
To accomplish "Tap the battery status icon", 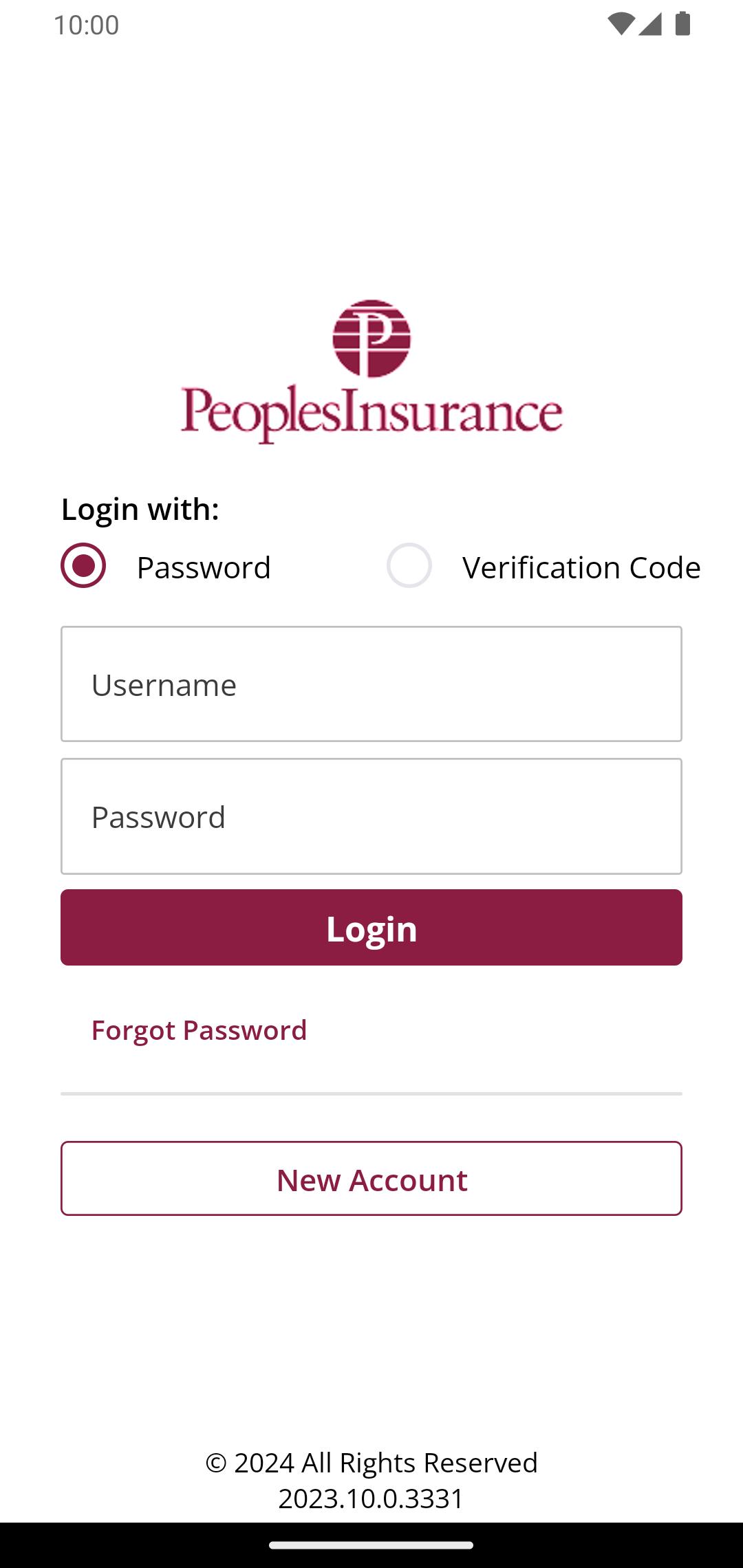I will click(x=682, y=24).
